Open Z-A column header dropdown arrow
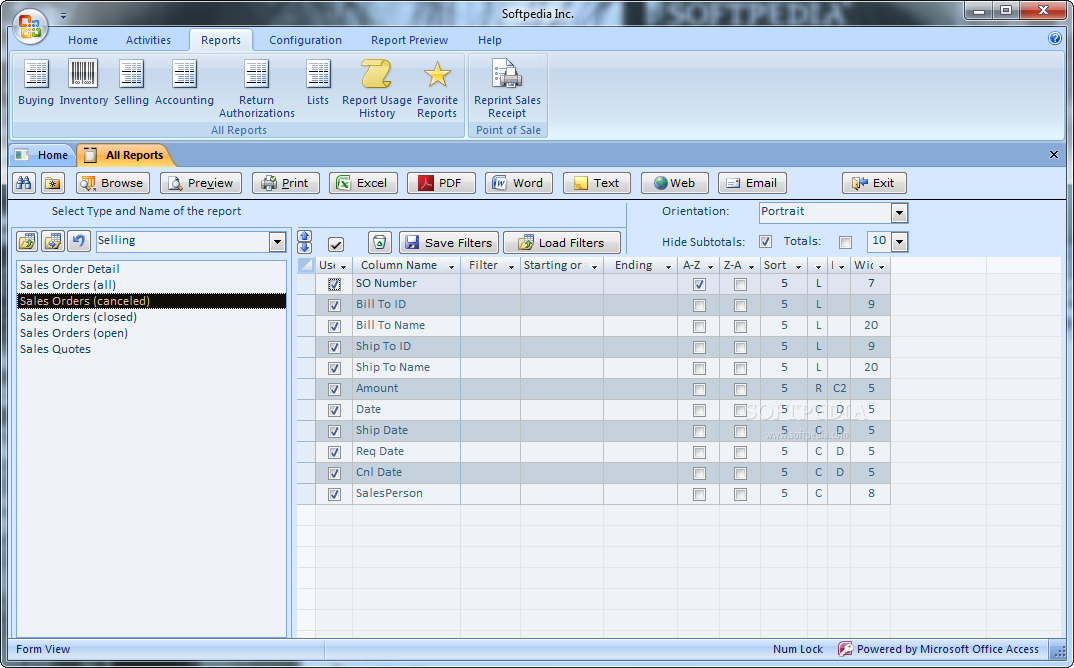The image size is (1074, 668). [x=752, y=267]
